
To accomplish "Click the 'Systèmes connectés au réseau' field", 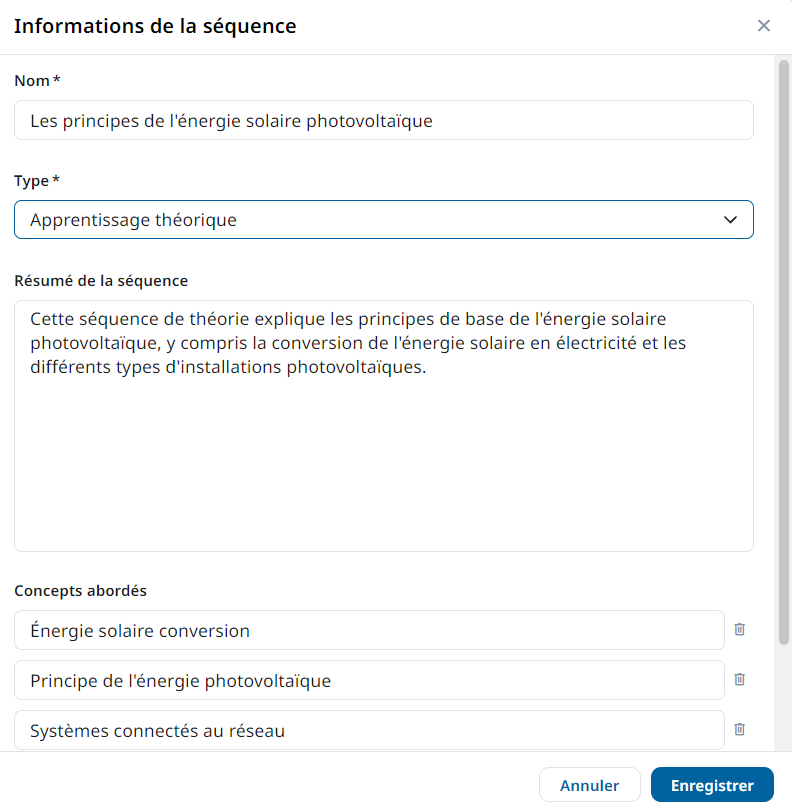I will 368,730.
